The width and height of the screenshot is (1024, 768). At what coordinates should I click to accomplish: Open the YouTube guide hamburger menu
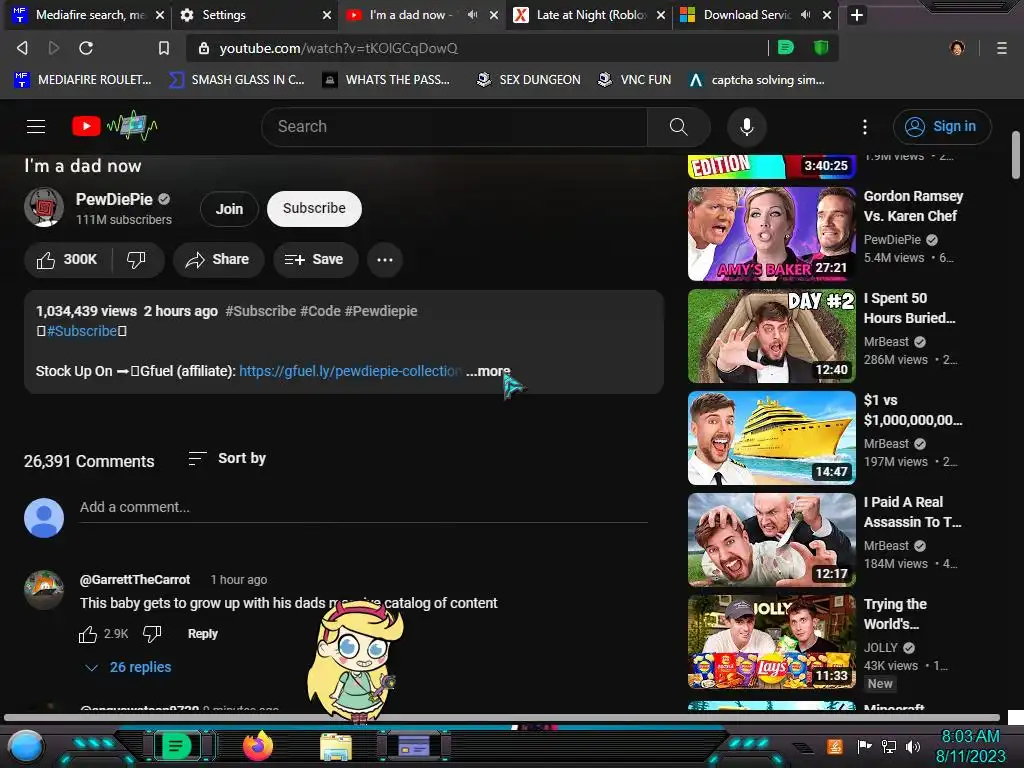(36, 127)
